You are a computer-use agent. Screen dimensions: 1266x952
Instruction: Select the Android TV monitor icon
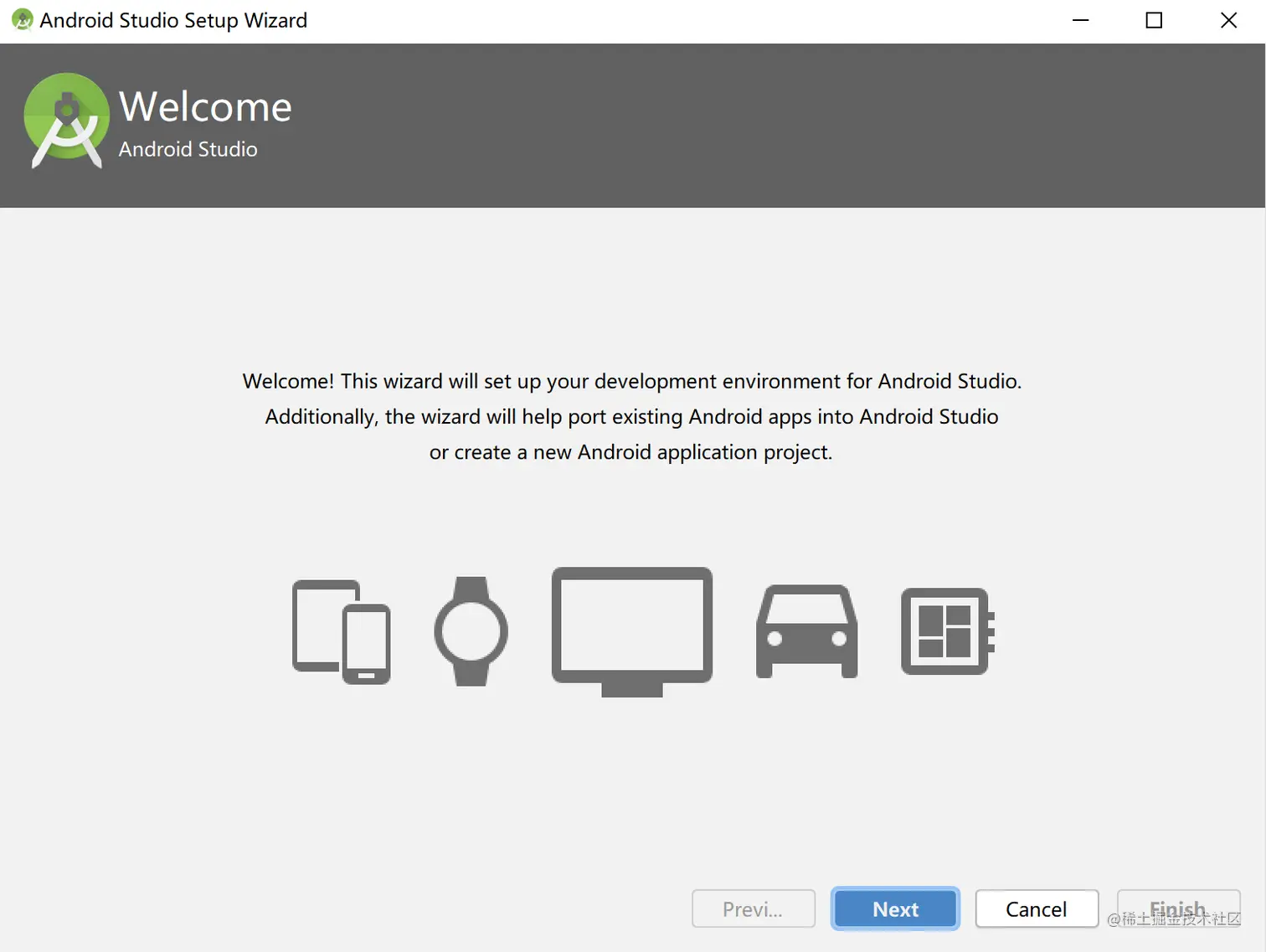coord(631,628)
